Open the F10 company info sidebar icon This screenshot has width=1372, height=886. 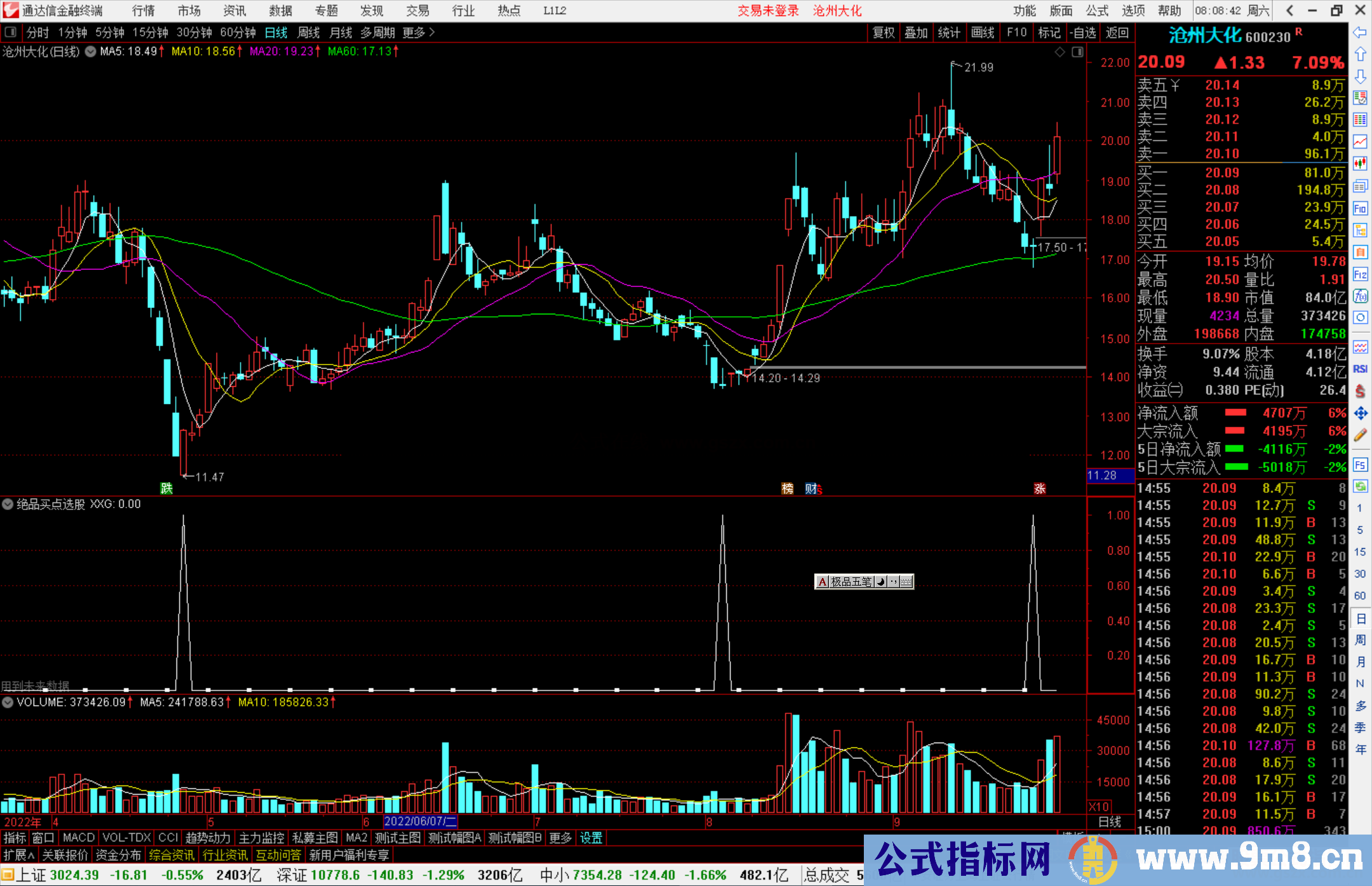(1360, 209)
